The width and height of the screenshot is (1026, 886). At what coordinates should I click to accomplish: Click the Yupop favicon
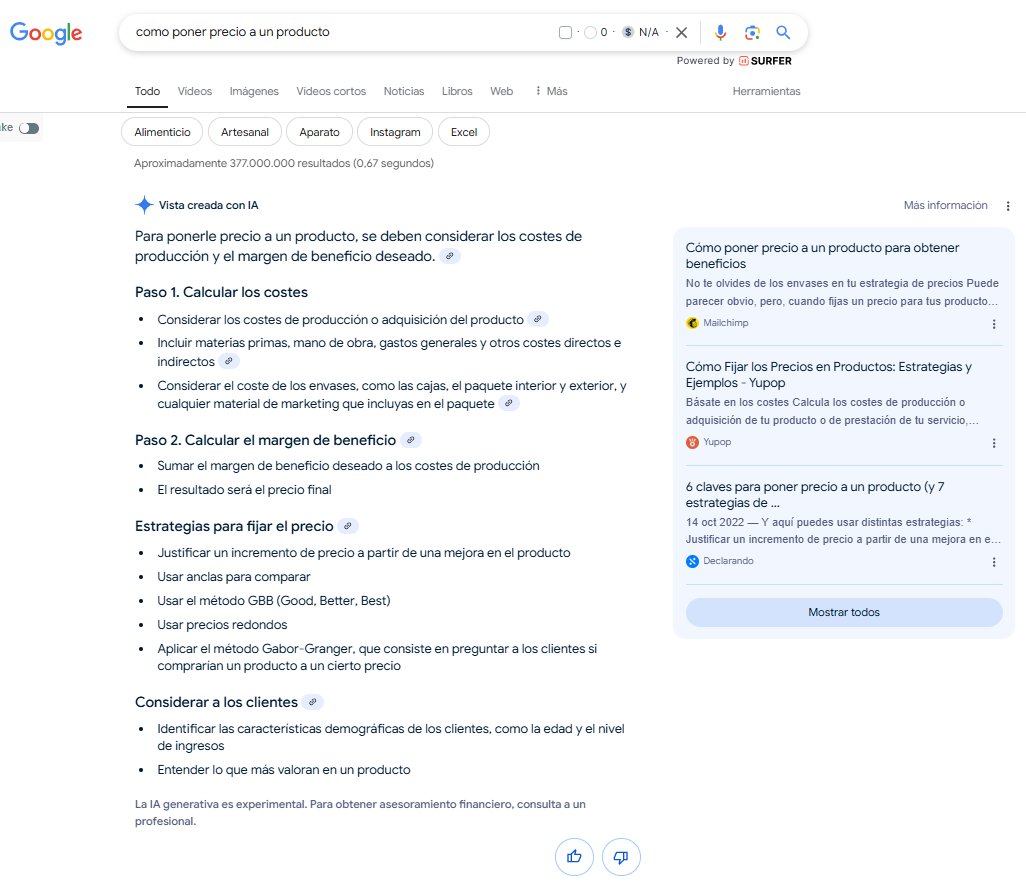point(692,442)
